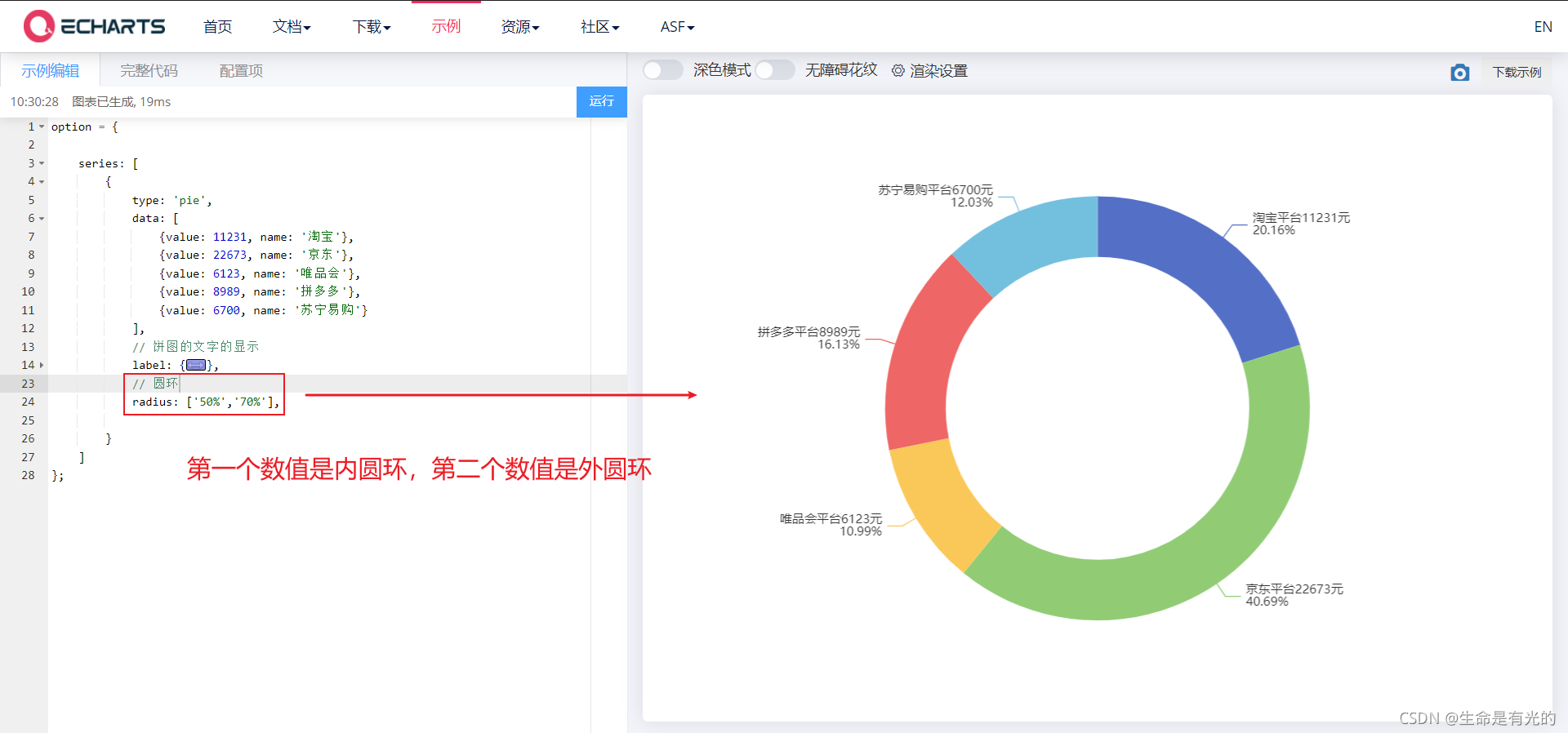Click the 运行 run button
The image size is (1568, 733).
[602, 101]
